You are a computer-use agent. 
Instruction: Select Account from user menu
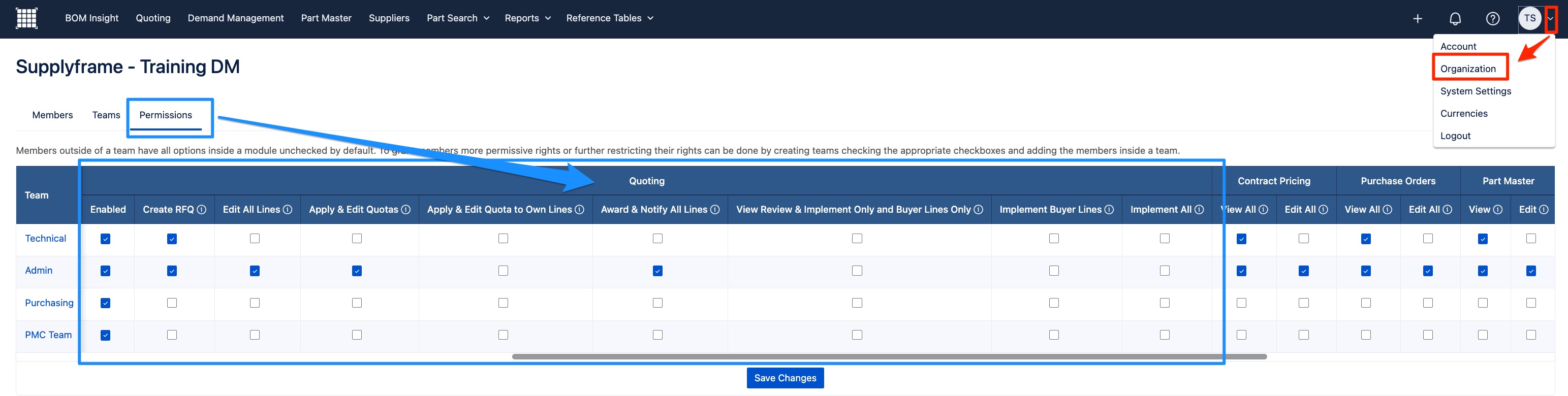coord(1458,46)
